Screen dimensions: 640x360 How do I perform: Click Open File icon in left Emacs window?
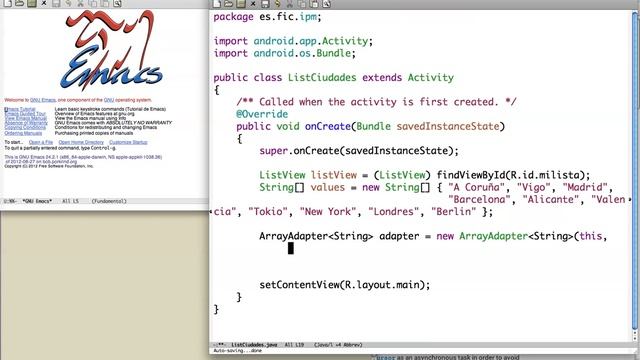pos(20,3)
